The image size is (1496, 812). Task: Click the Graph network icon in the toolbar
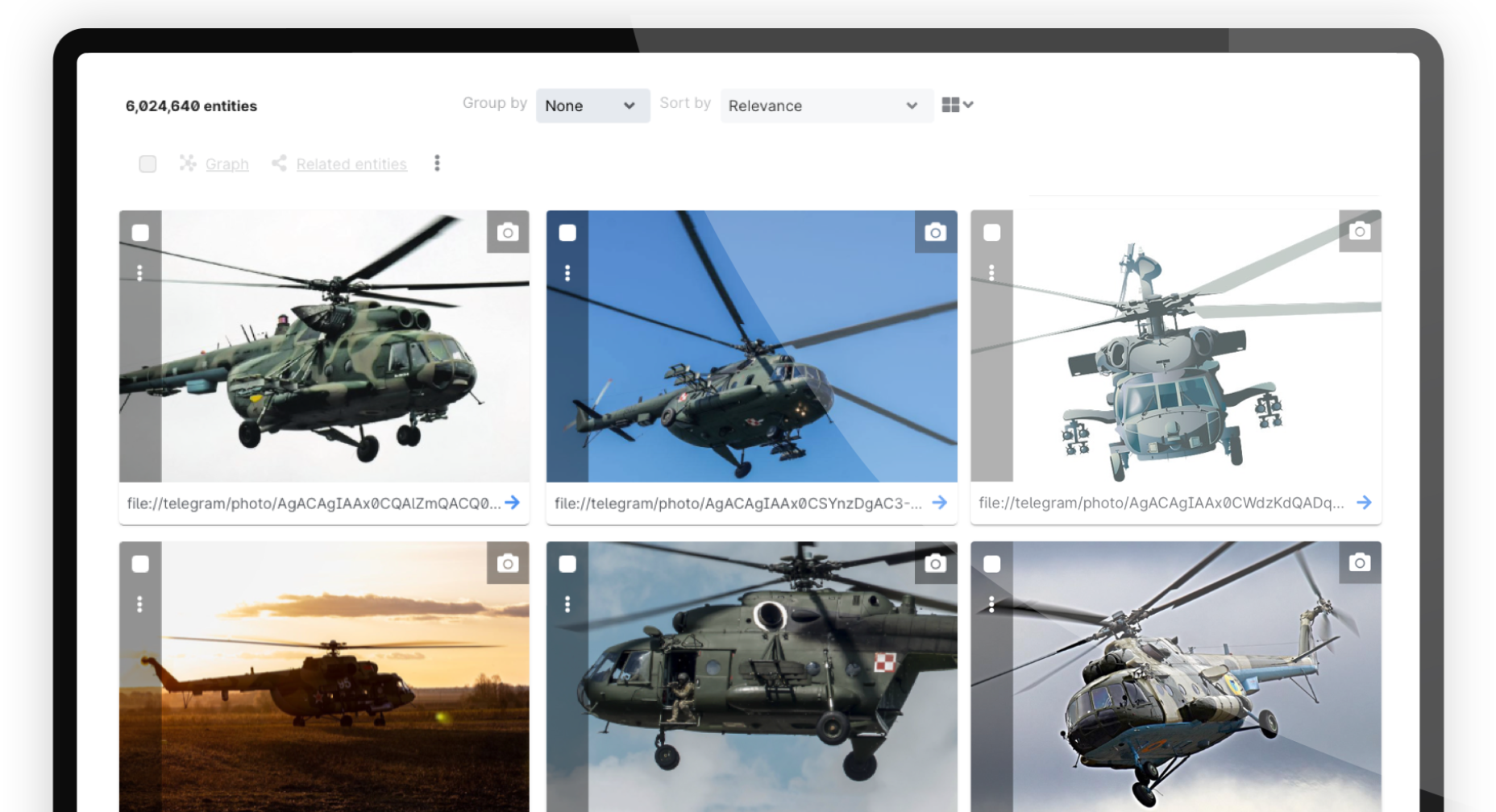click(x=188, y=164)
